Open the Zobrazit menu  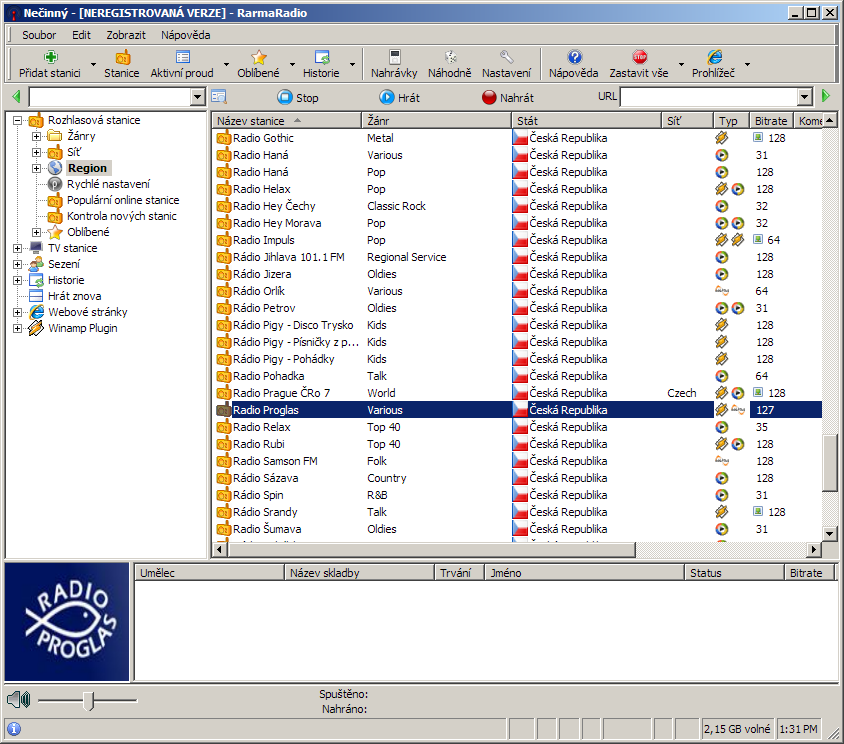tap(126, 35)
